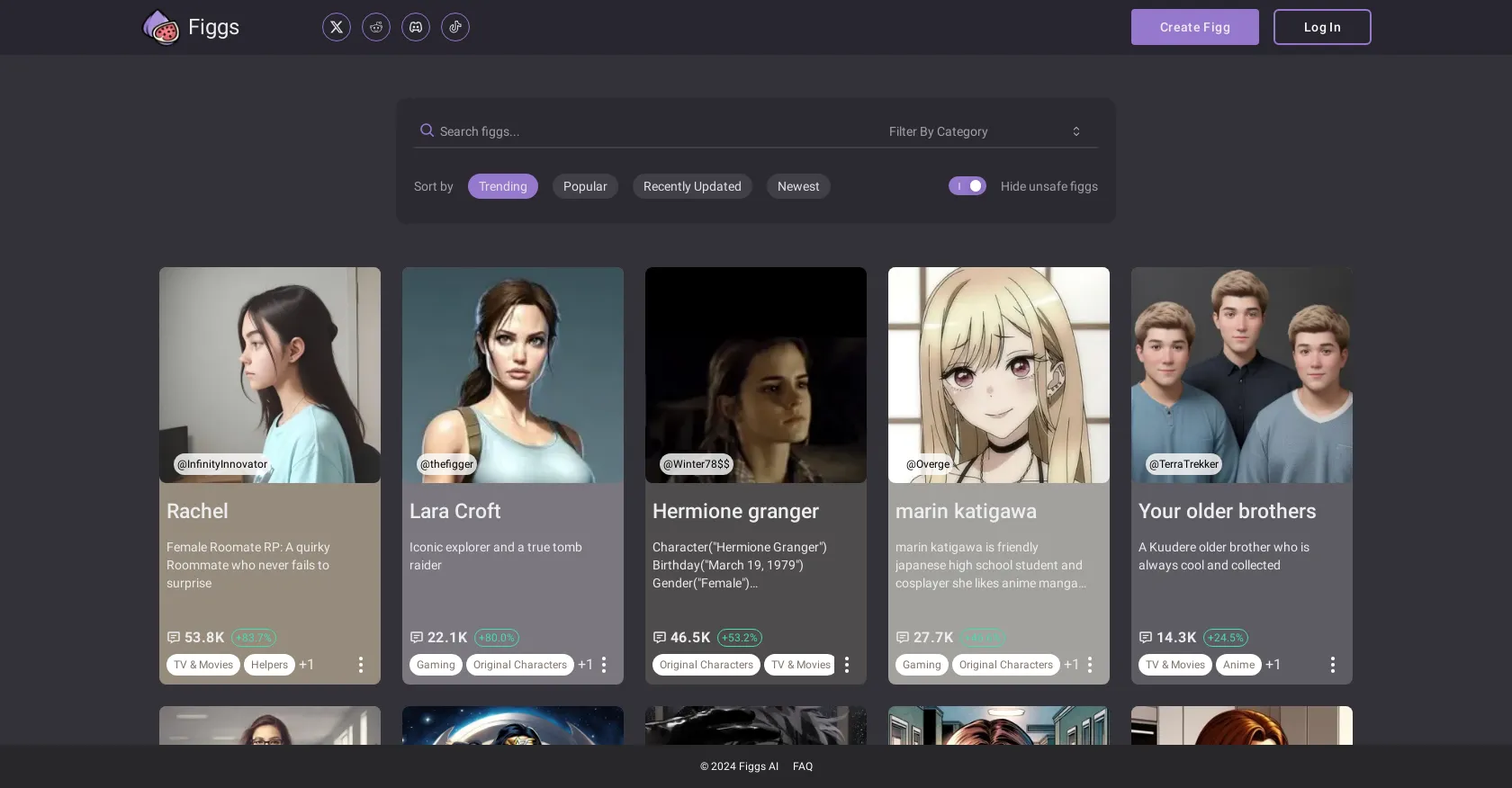Show +1 extra tags on marin katigawa card
1512x788 pixels.
[1071, 665]
